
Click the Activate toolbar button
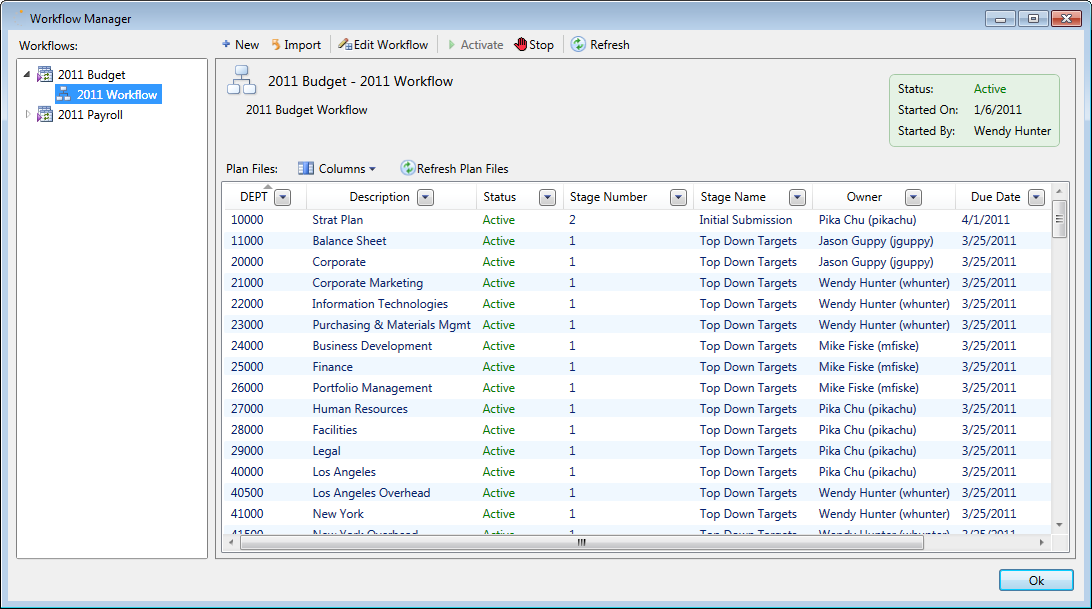(475, 45)
